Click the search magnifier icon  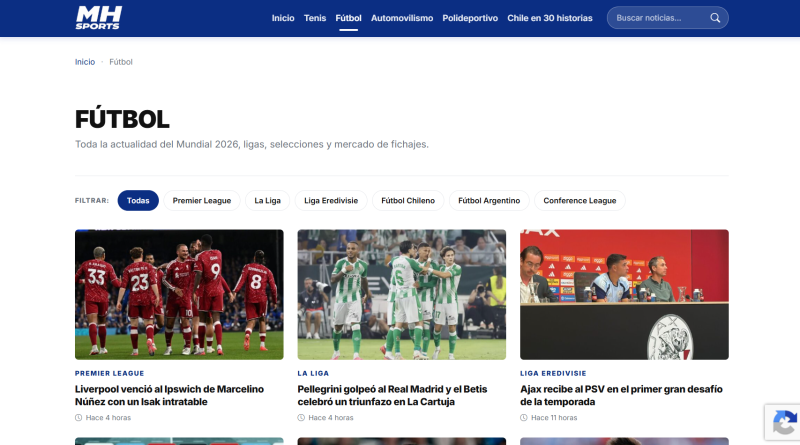click(715, 18)
